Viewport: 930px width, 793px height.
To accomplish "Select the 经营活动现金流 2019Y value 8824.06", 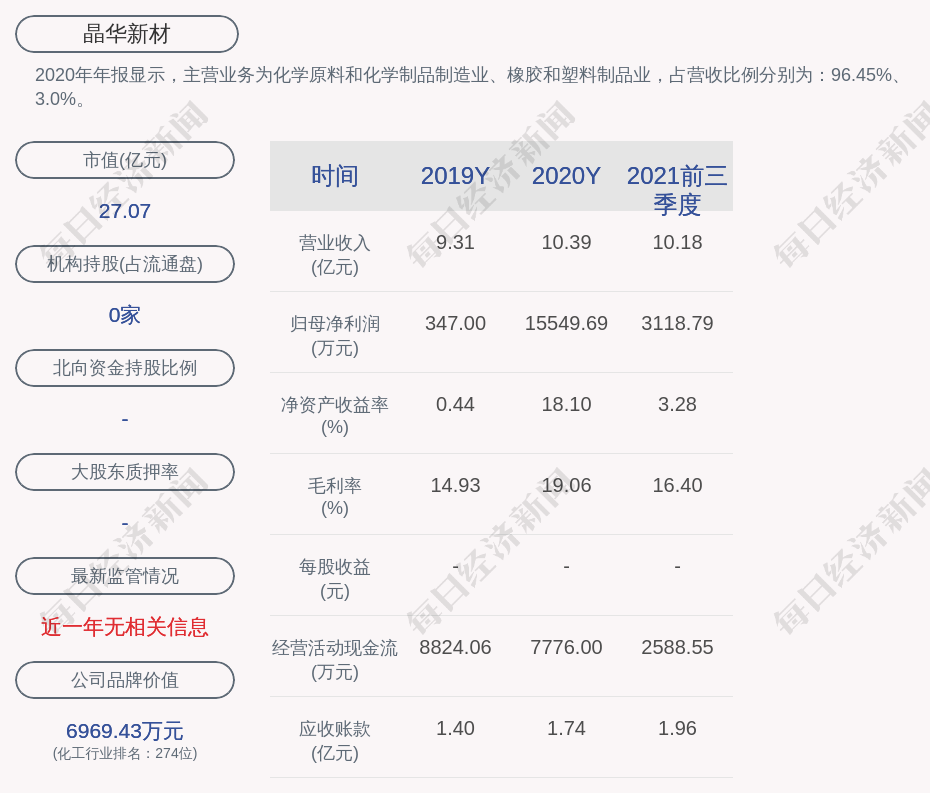I will (455, 648).
